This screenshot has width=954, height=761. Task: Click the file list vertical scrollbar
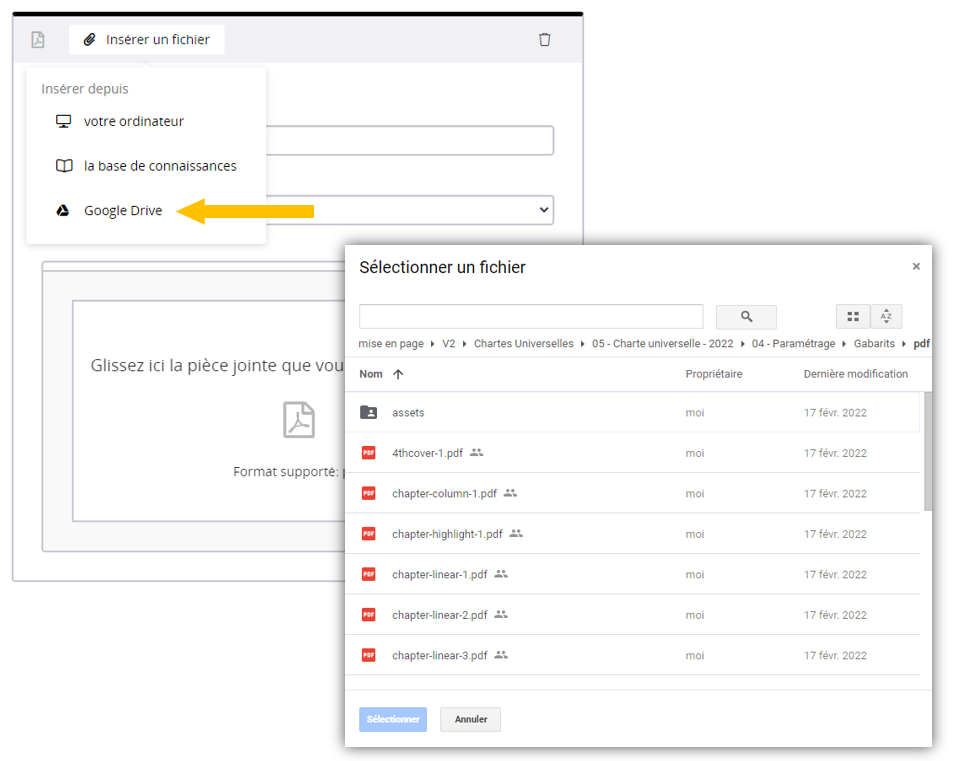tap(927, 450)
